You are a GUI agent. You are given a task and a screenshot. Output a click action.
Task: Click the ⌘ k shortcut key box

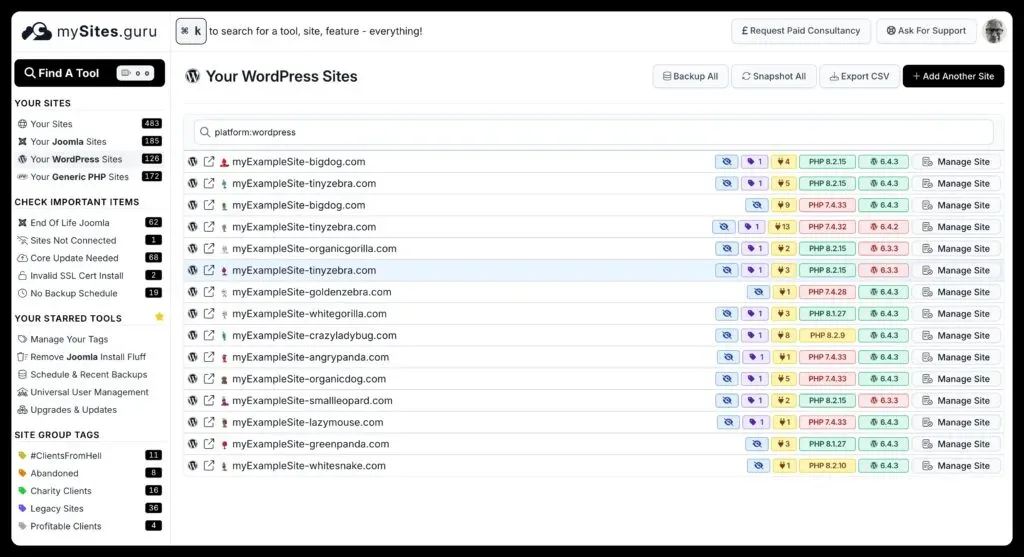(191, 31)
